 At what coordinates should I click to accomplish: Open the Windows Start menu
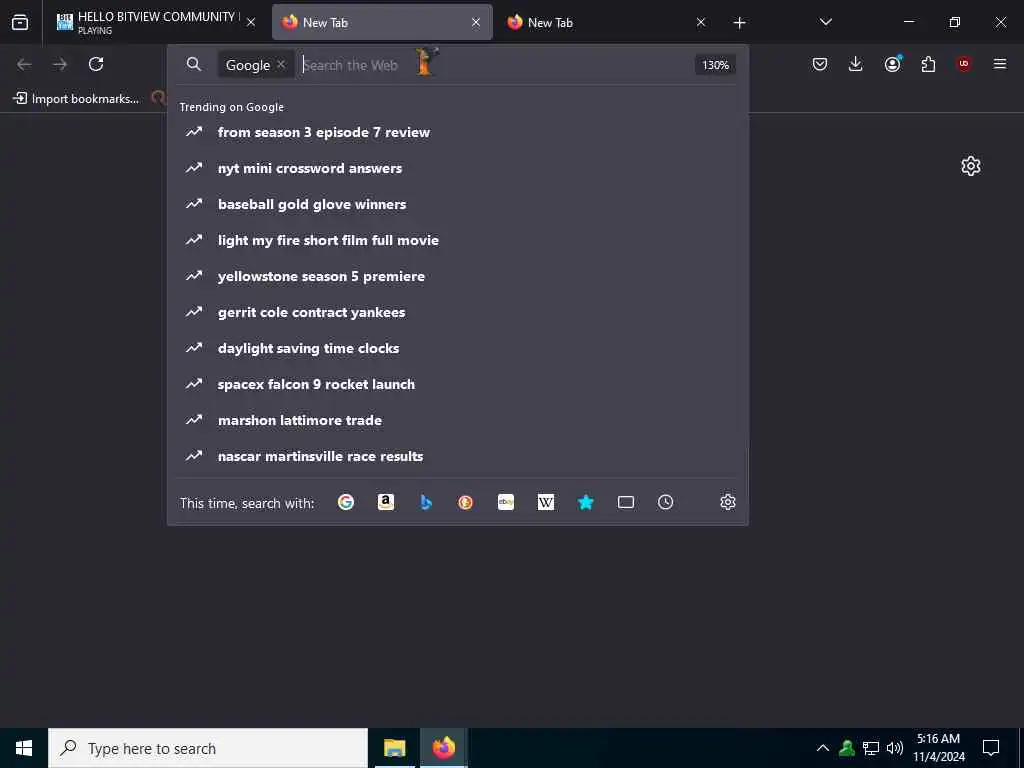tap(24, 748)
